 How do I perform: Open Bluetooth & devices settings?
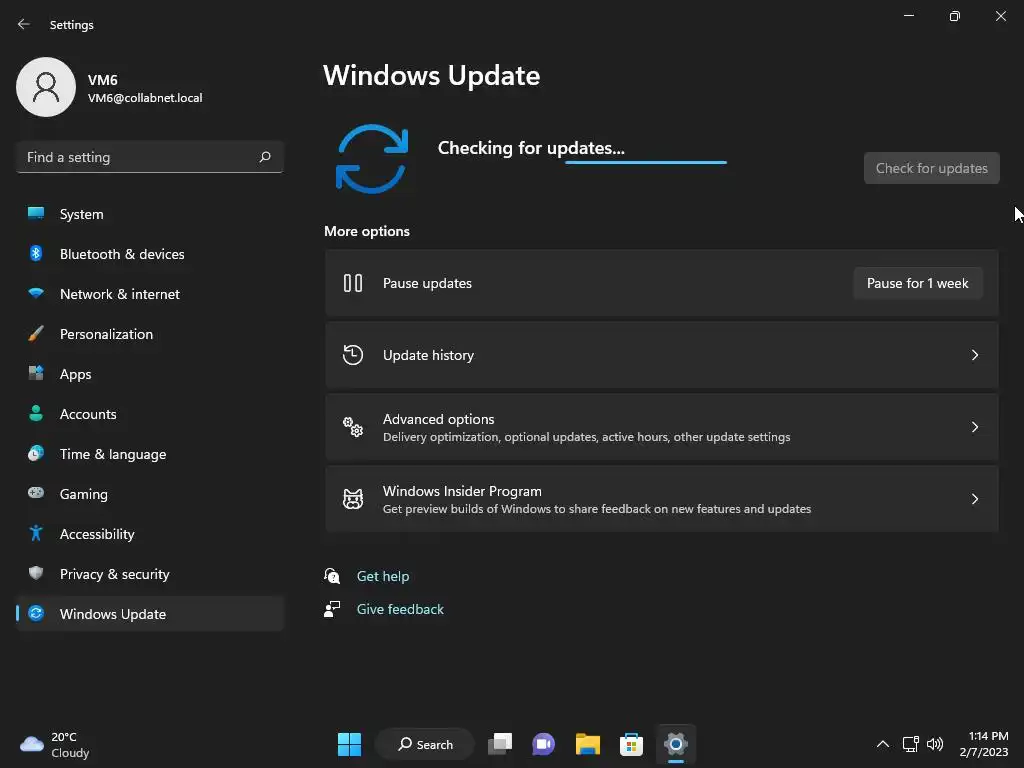coord(122,254)
